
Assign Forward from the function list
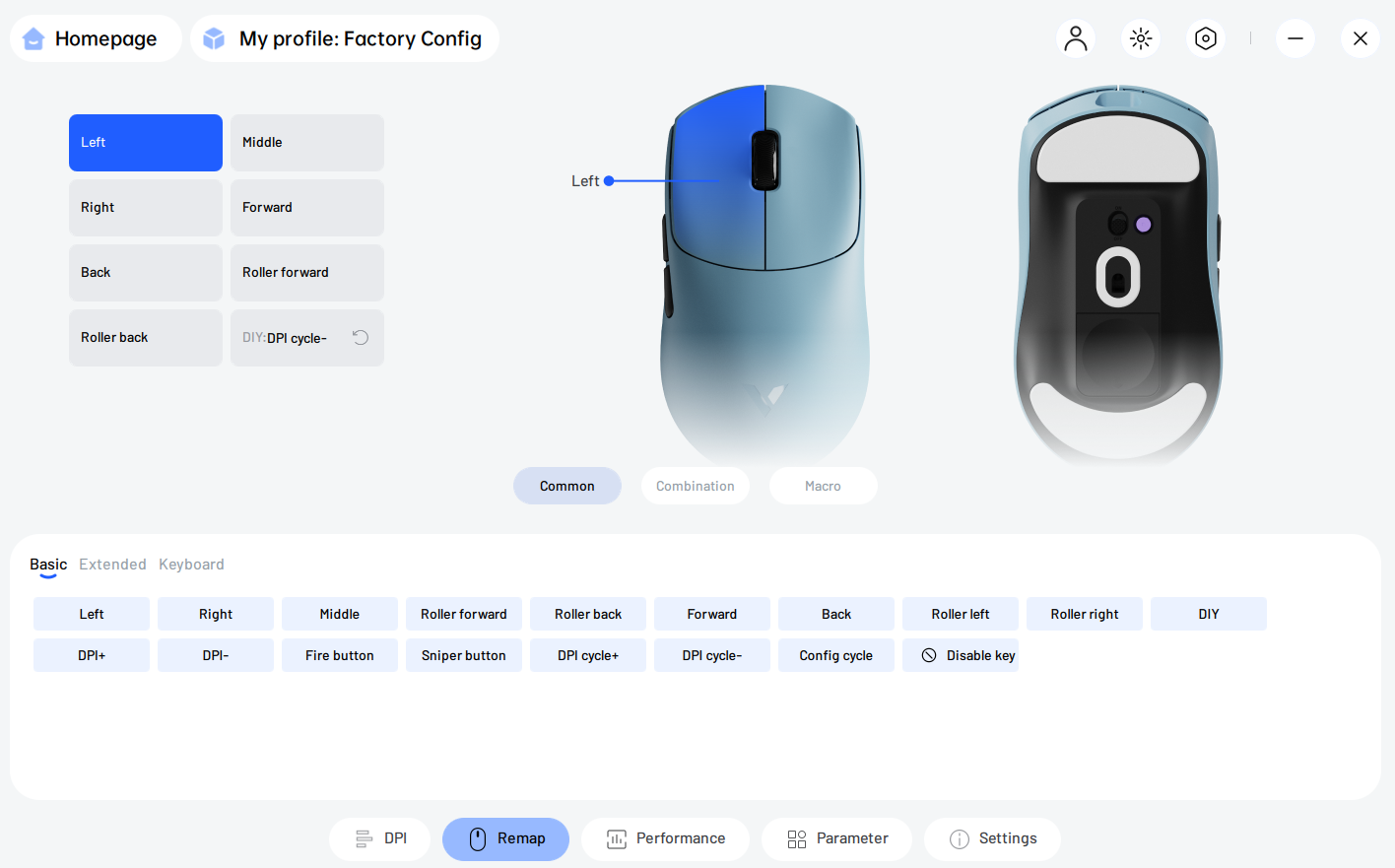pos(712,614)
